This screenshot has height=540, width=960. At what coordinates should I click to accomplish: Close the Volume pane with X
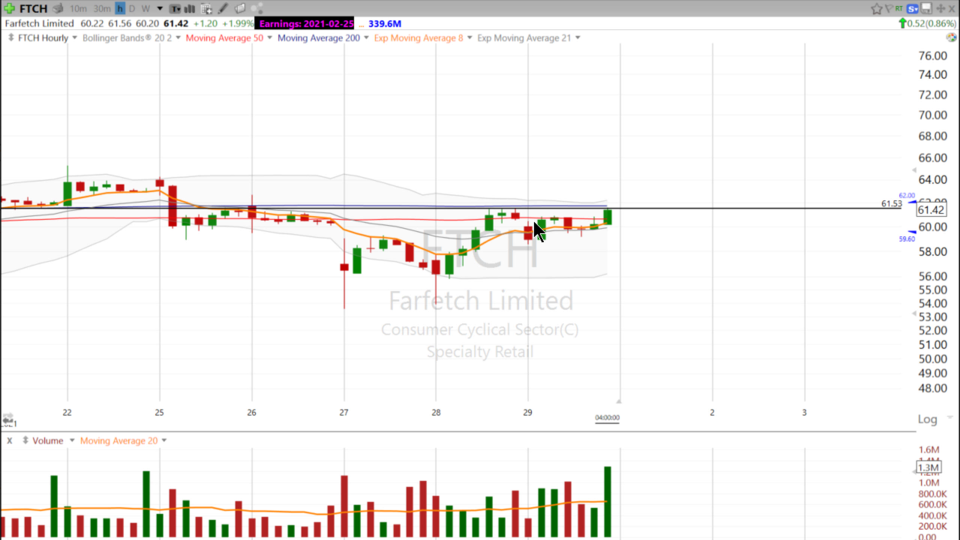click(x=9, y=440)
